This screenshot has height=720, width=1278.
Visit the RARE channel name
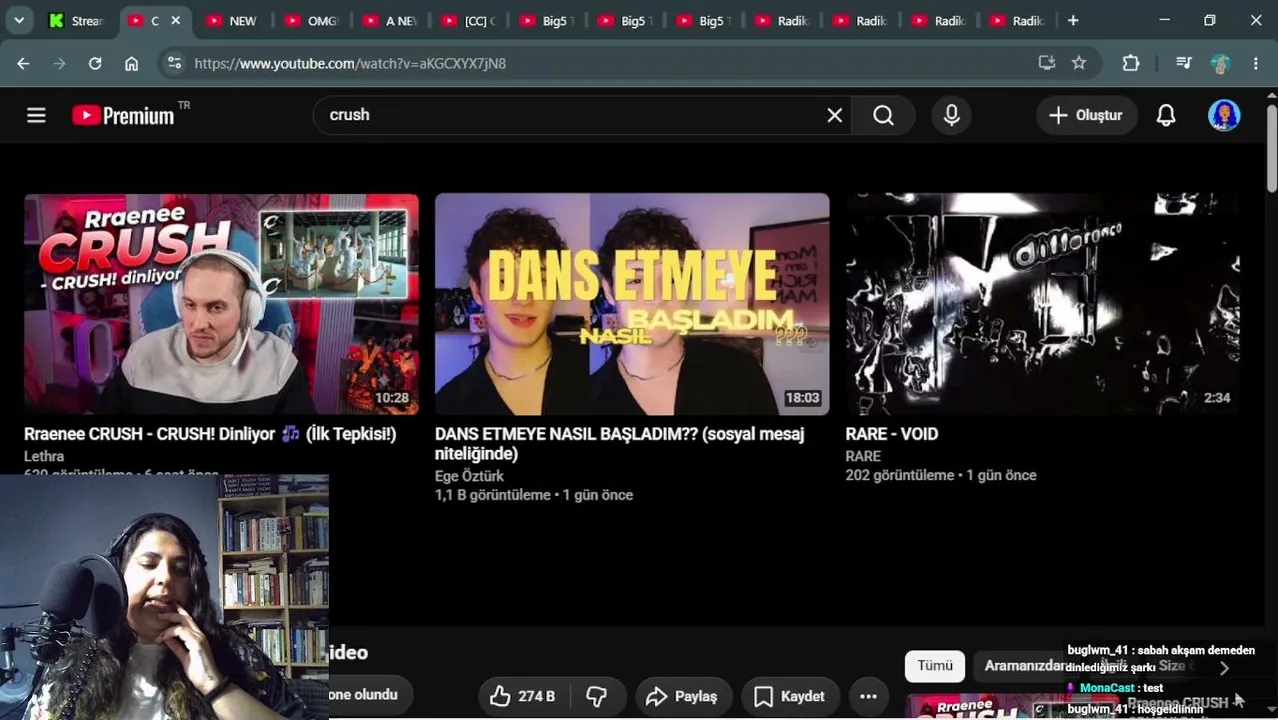point(863,456)
